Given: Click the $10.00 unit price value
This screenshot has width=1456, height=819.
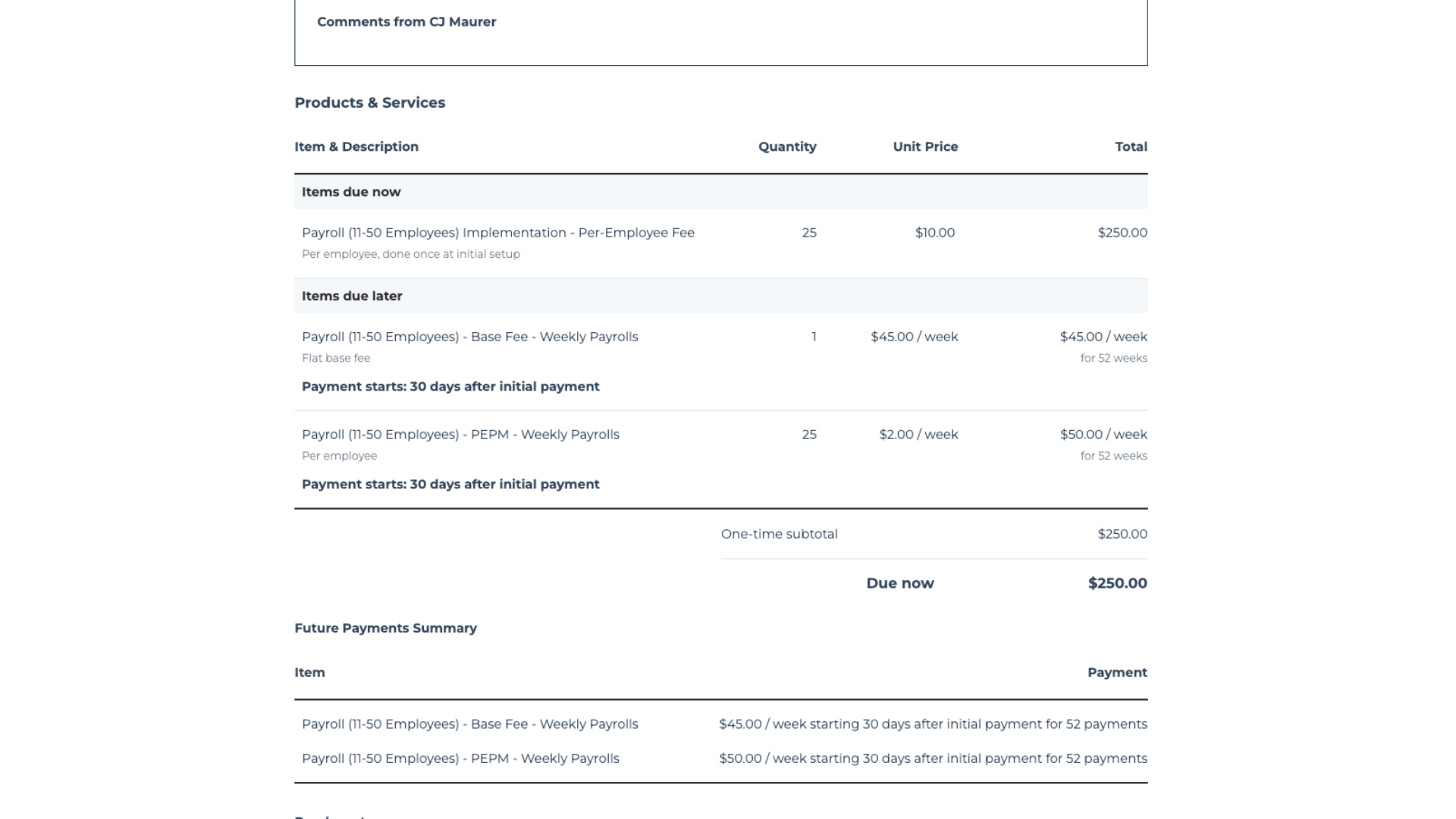Looking at the screenshot, I should point(934,233).
